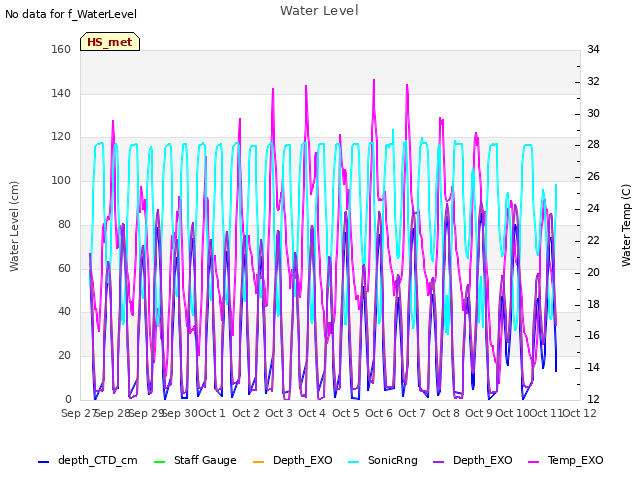Image resolution: width=640 pixels, height=480 pixels.
Task: Toggle Staff Gauge legend entry
Action: (x=195, y=460)
